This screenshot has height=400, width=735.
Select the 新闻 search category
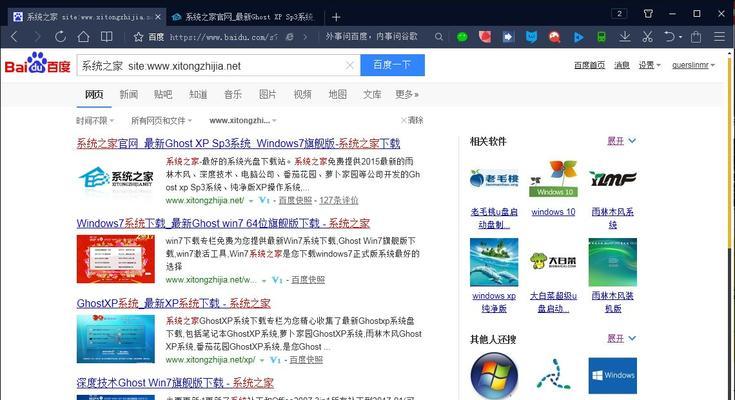point(128,94)
